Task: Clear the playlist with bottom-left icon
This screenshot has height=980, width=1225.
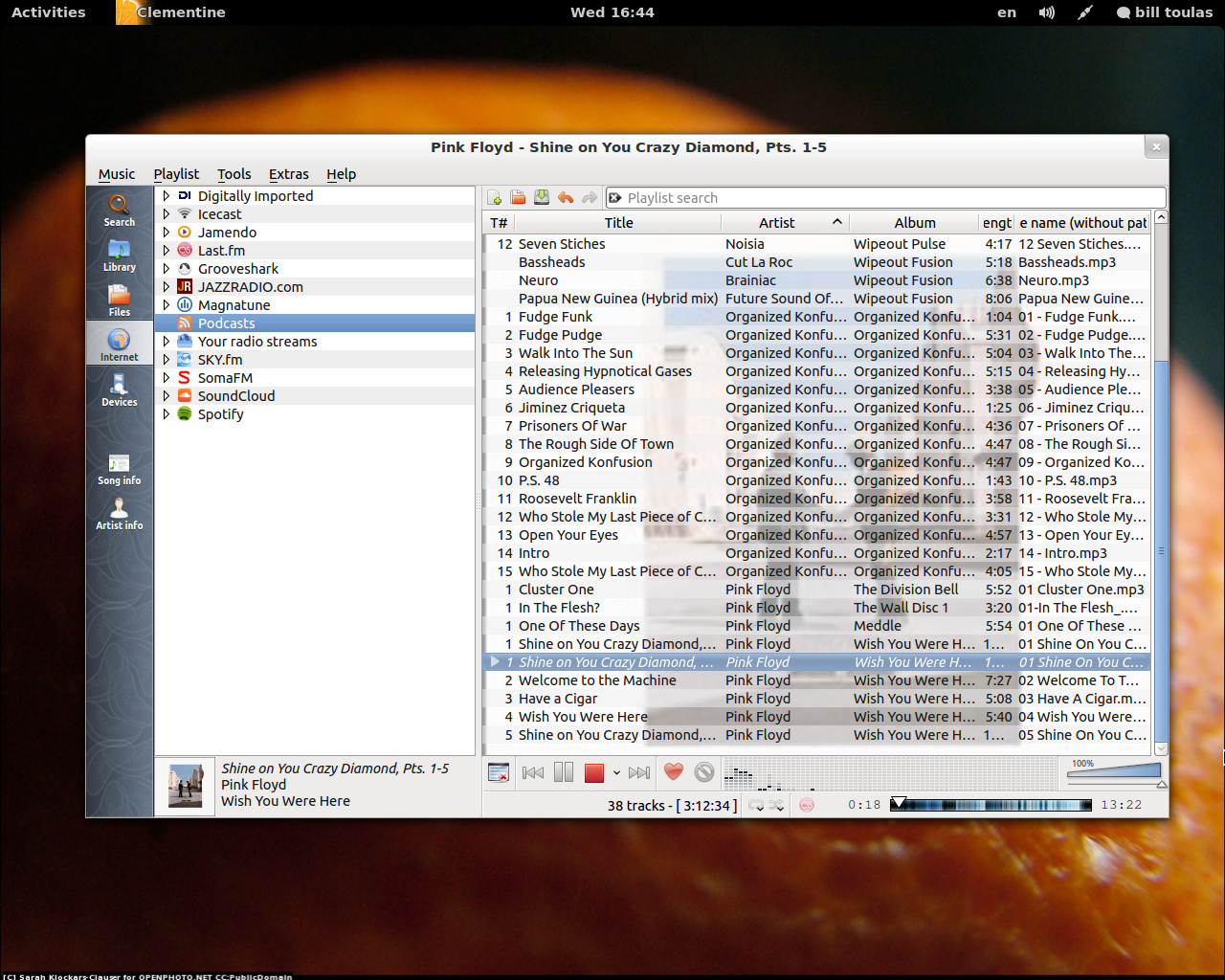Action: click(499, 772)
